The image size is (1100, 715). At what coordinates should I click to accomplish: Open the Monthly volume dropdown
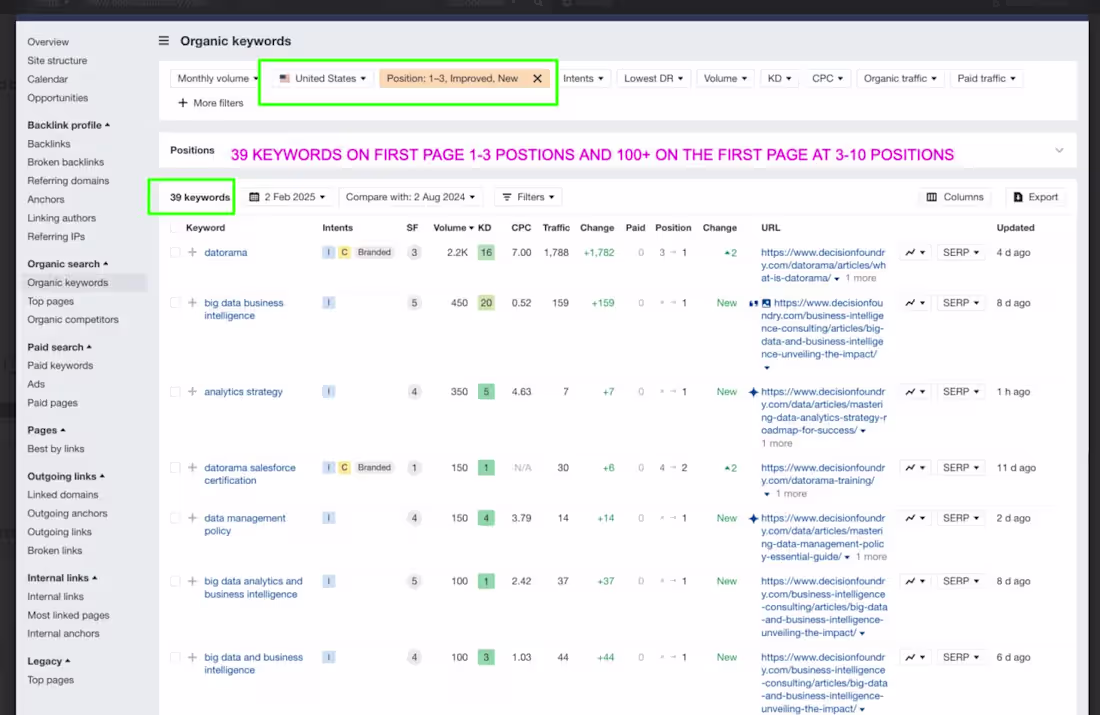pos(215,77)
